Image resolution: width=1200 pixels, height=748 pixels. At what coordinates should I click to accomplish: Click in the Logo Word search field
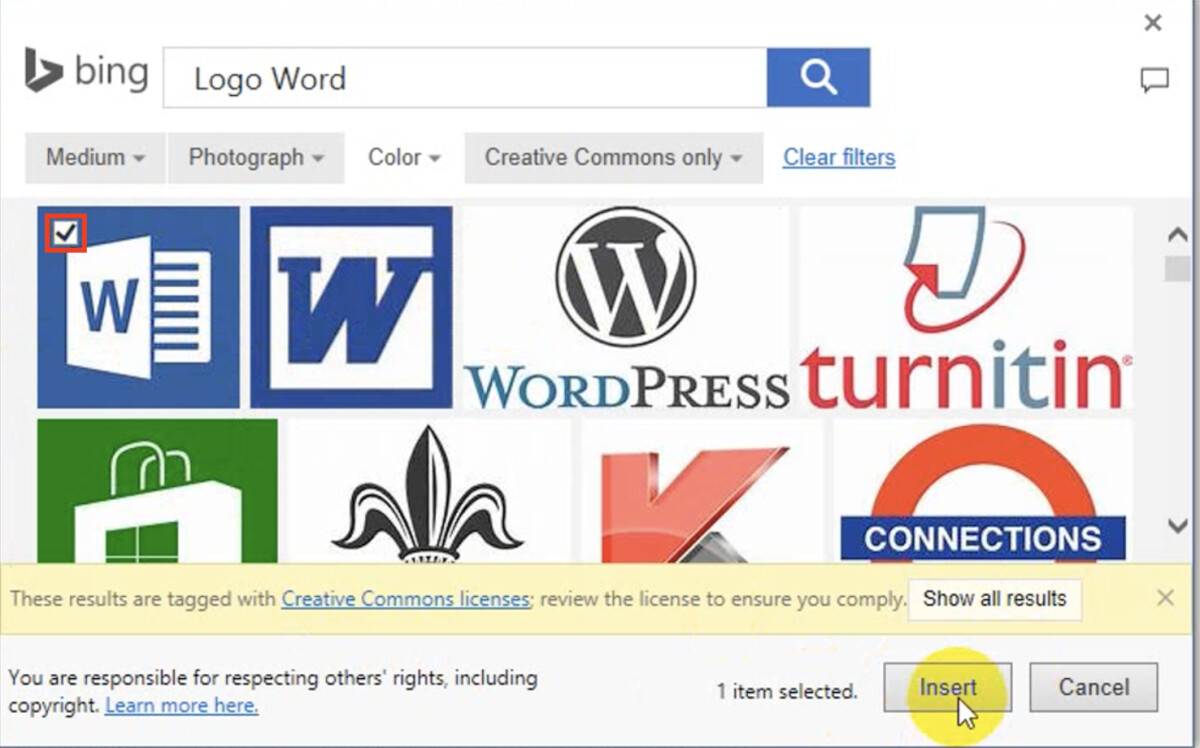click(465, 78)
